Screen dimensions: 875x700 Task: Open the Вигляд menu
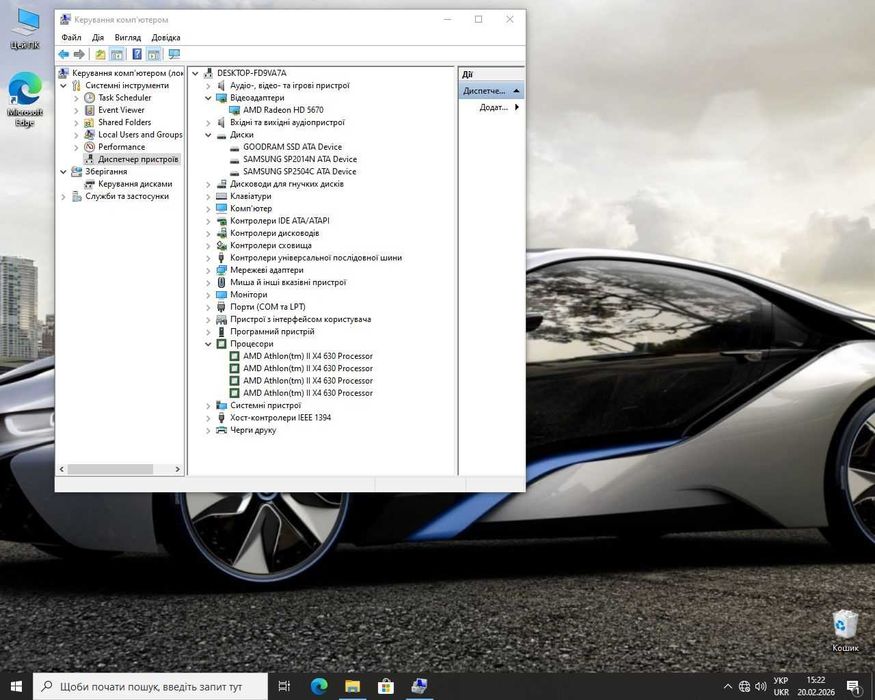coord(128,37)
